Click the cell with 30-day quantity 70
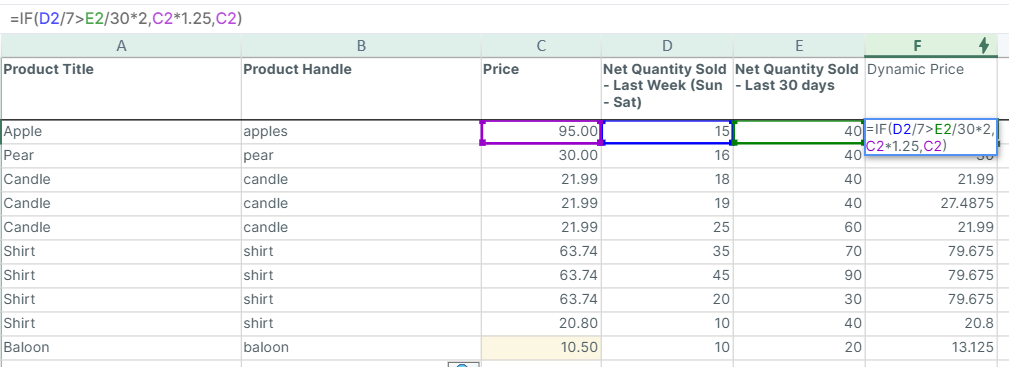 (799, 251)
